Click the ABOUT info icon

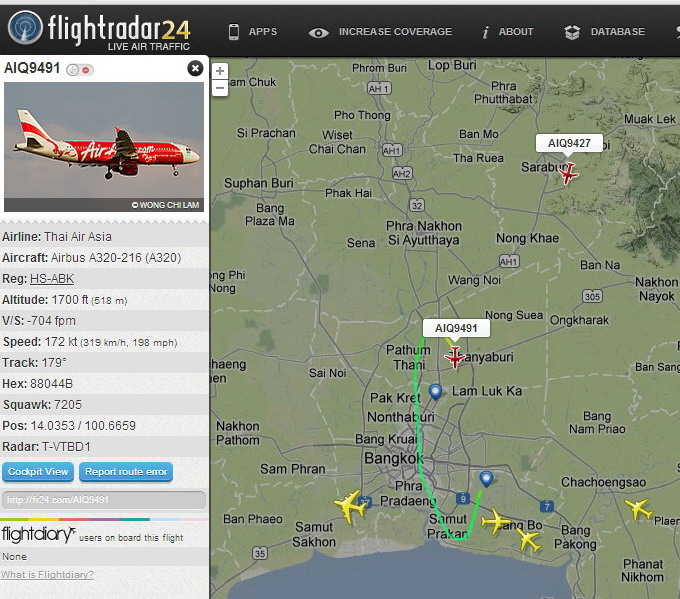[x=486, y=32]
